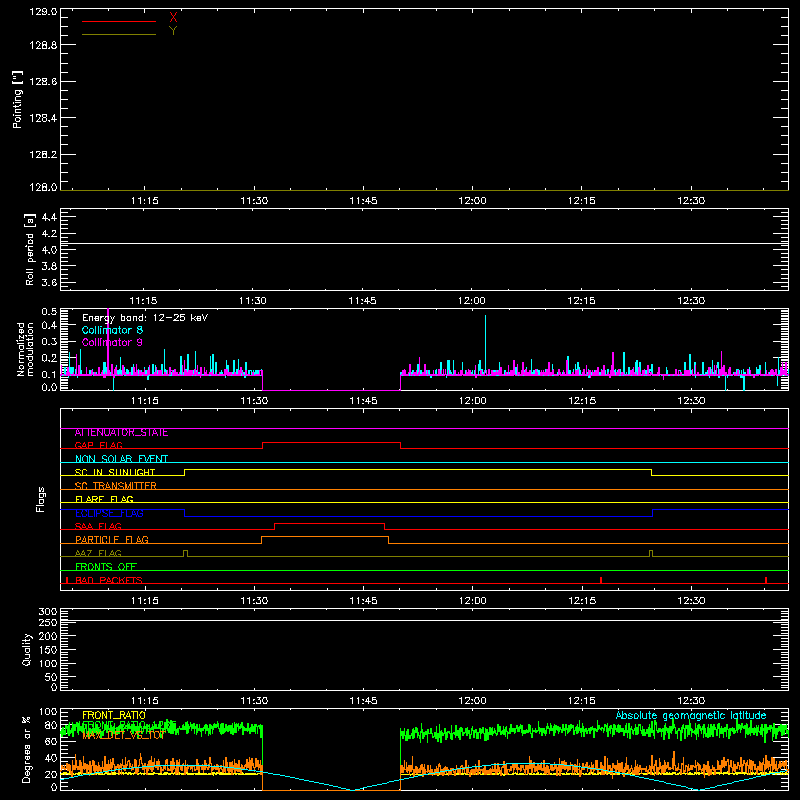
Task: Click the 3.6 tick on Roll period axis
Action: [x=49, y=282]
